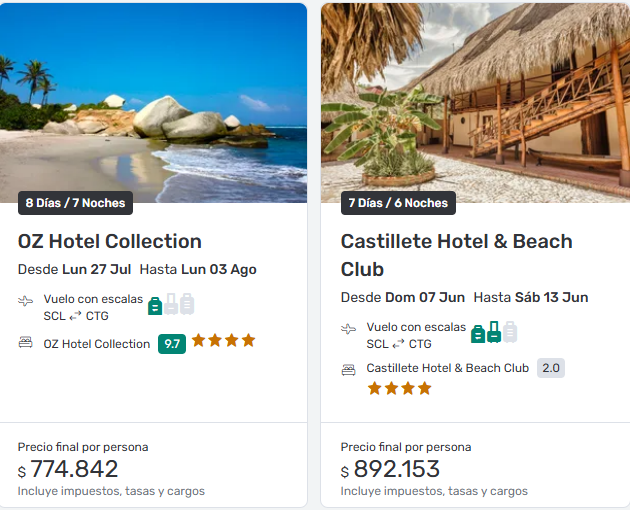The image size is (630, 510).
Task: Click the bed icon beside Castillete Hotel name
Action: click(349, 369)
